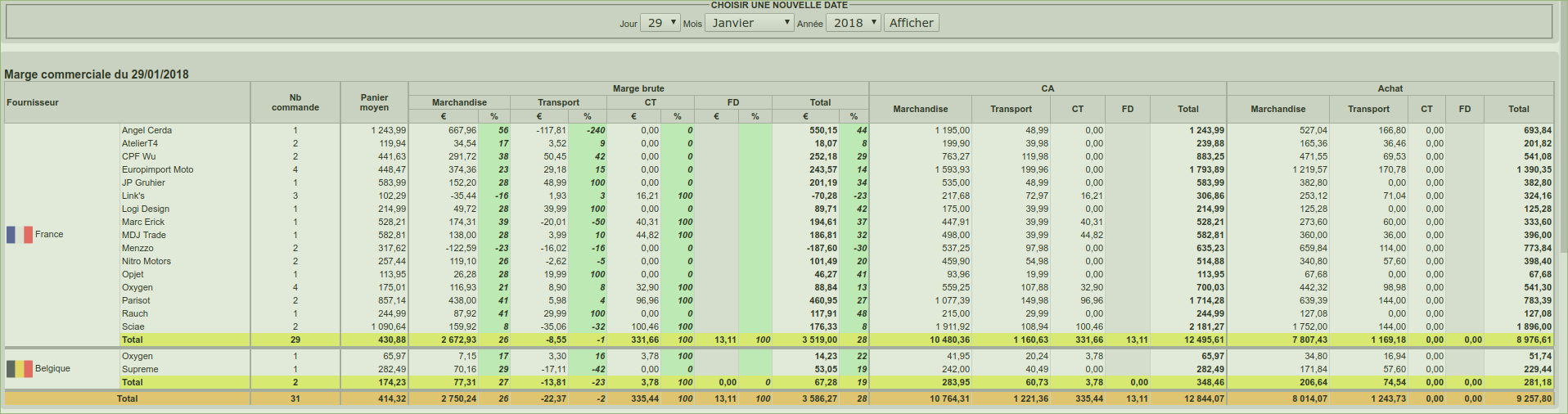Click the CA group header
1568x414 pixels.
click(1048, 88)
